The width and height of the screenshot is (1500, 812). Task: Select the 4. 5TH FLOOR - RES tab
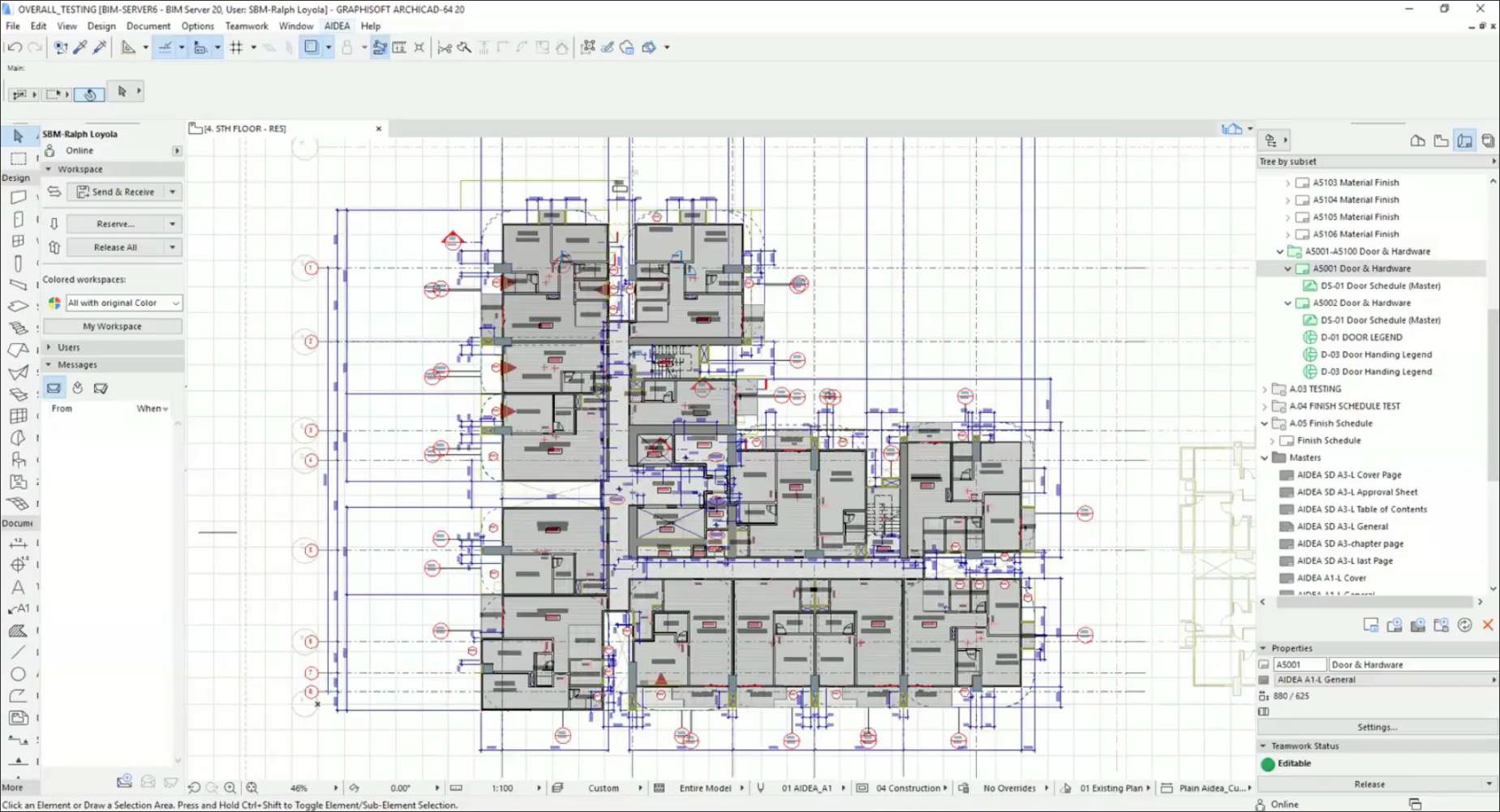pyautogui.click(x=286, y=128)
